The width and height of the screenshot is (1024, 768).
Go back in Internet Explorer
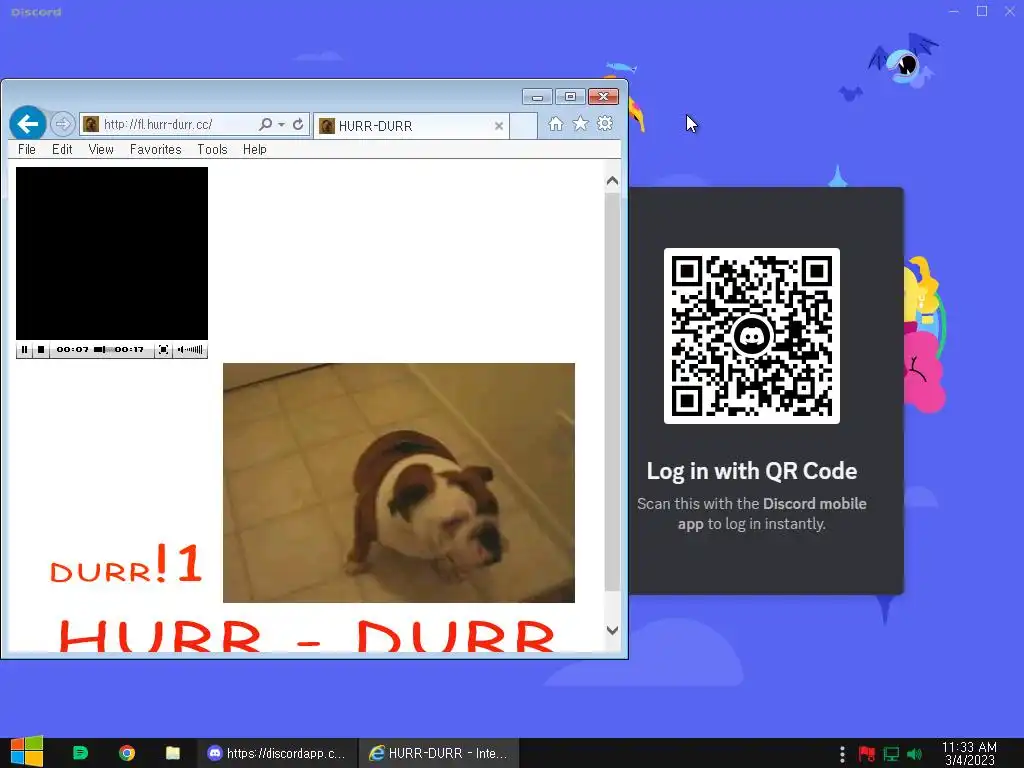[27, 123]
